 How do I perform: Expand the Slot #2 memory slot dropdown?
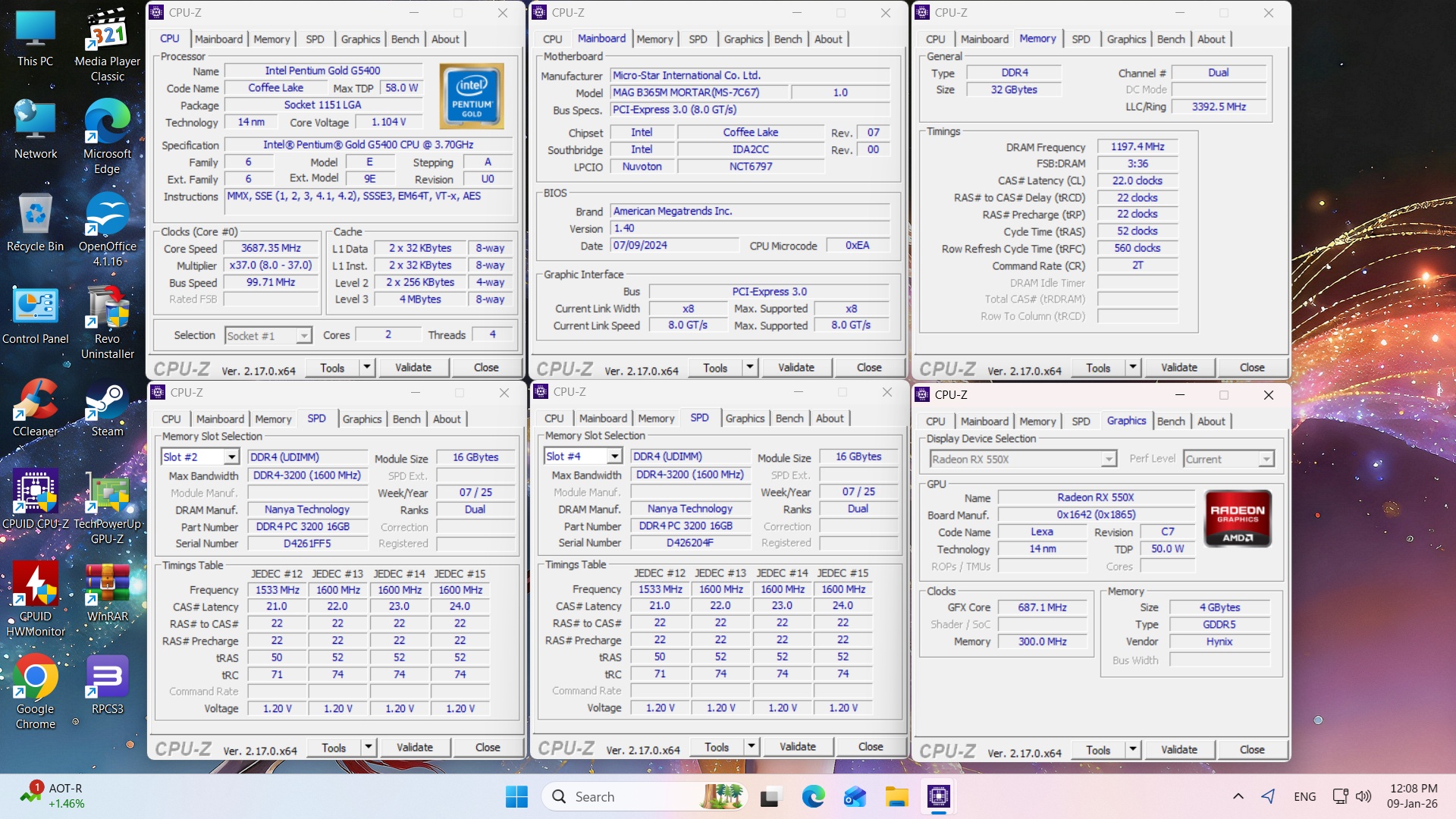[231, 457]
